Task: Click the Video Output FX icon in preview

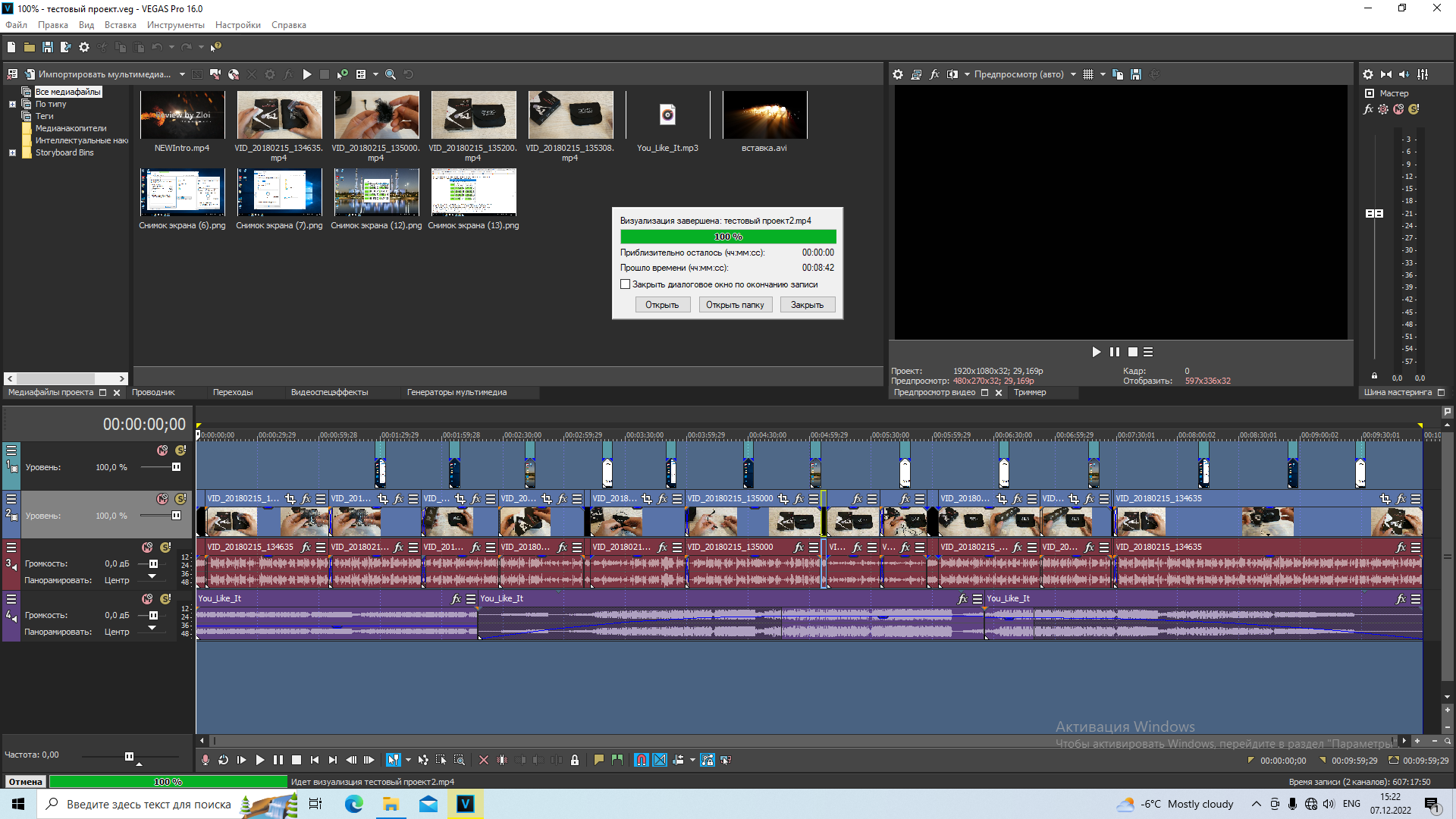Action: click(934, 74)
